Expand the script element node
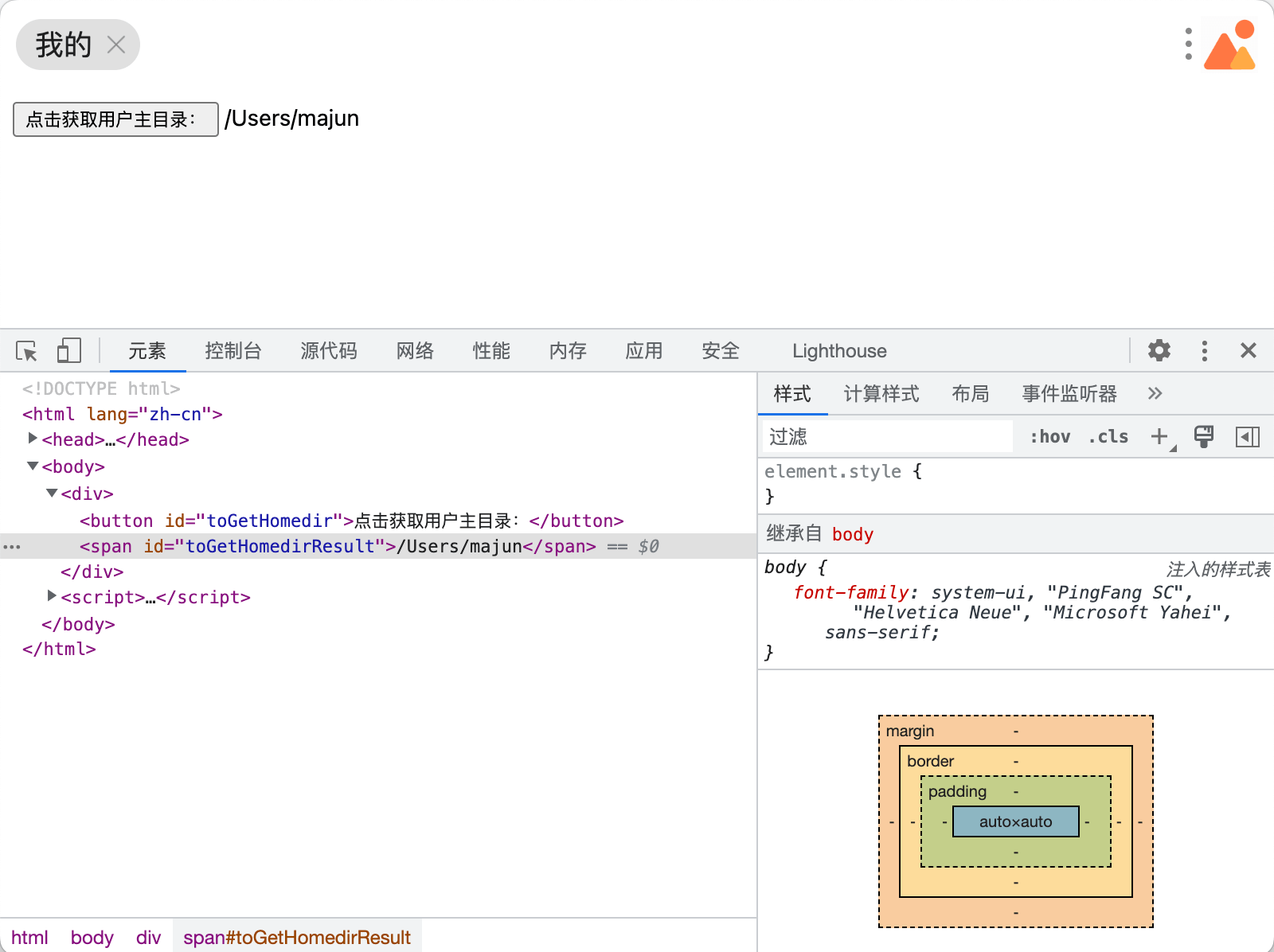 (52, 596)
